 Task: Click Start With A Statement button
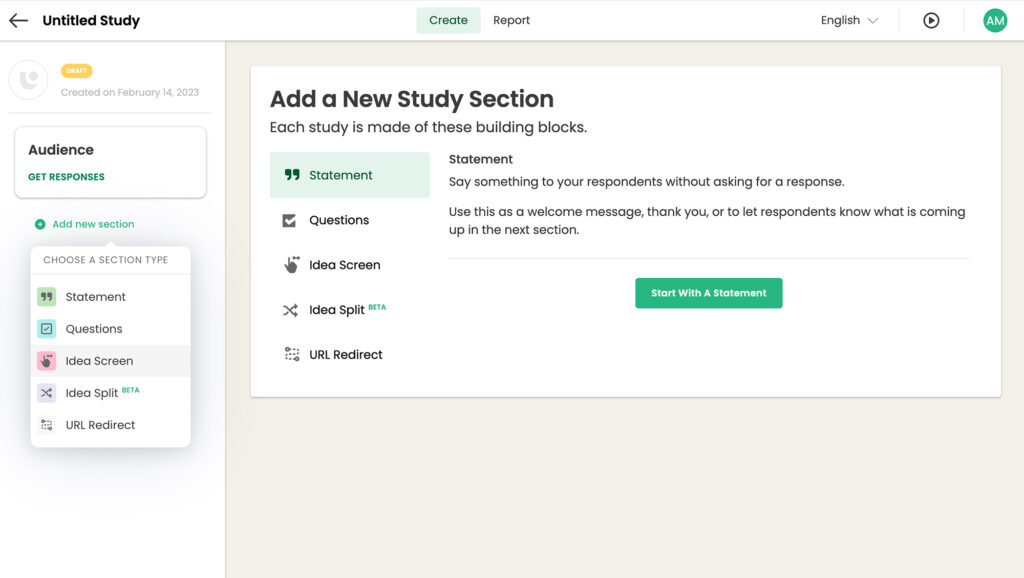click(x=709, y=293)
